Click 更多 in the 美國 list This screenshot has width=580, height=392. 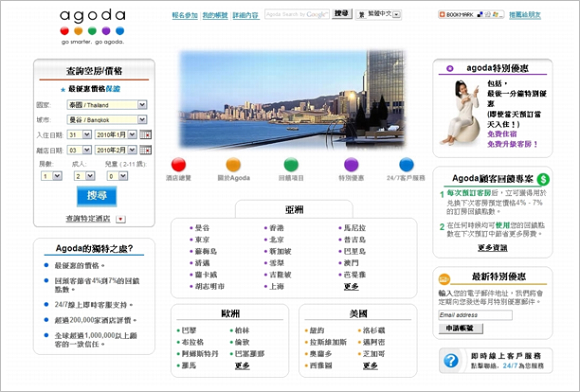pyautogui.click(x=370, y=365)
